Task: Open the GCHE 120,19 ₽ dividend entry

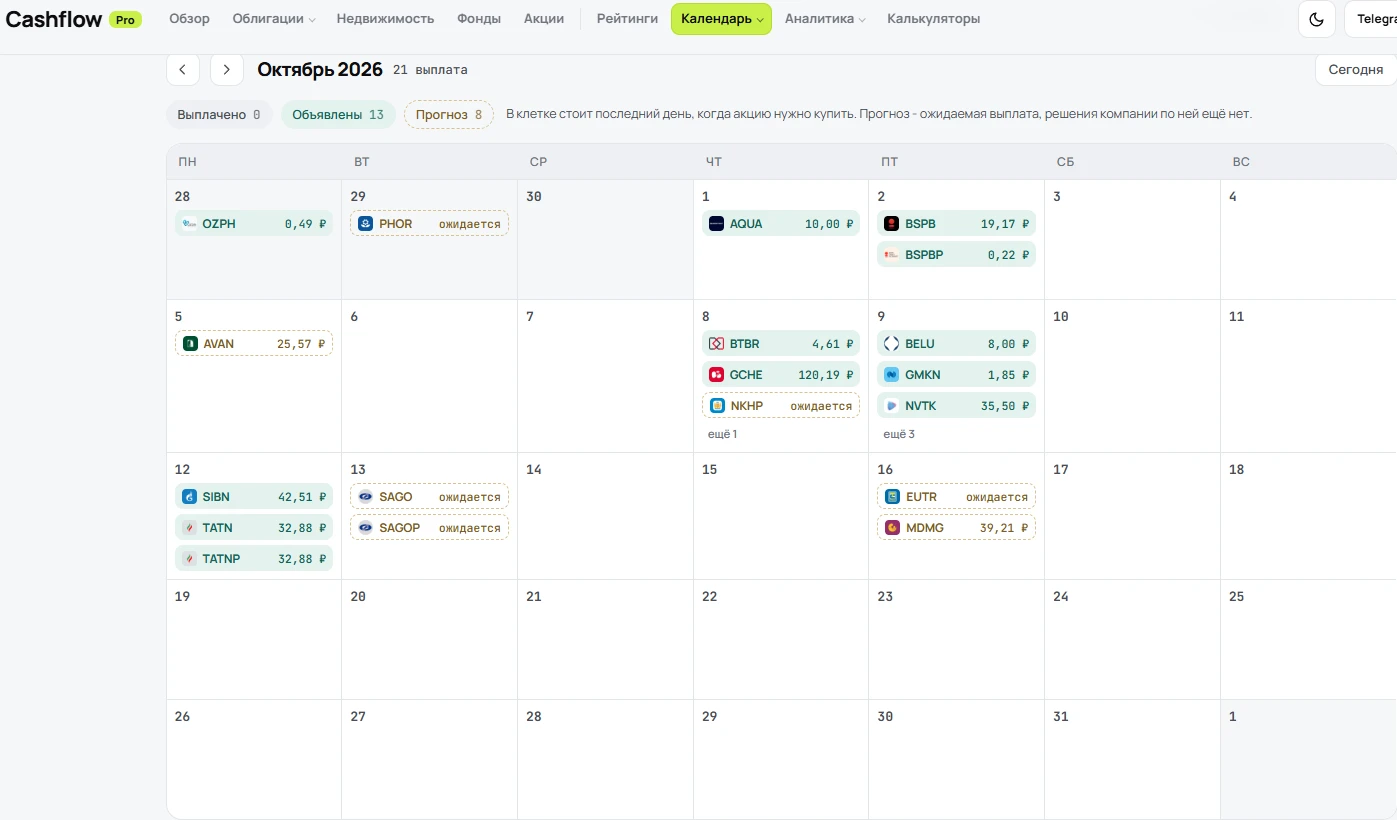Action: pos(781,375)
